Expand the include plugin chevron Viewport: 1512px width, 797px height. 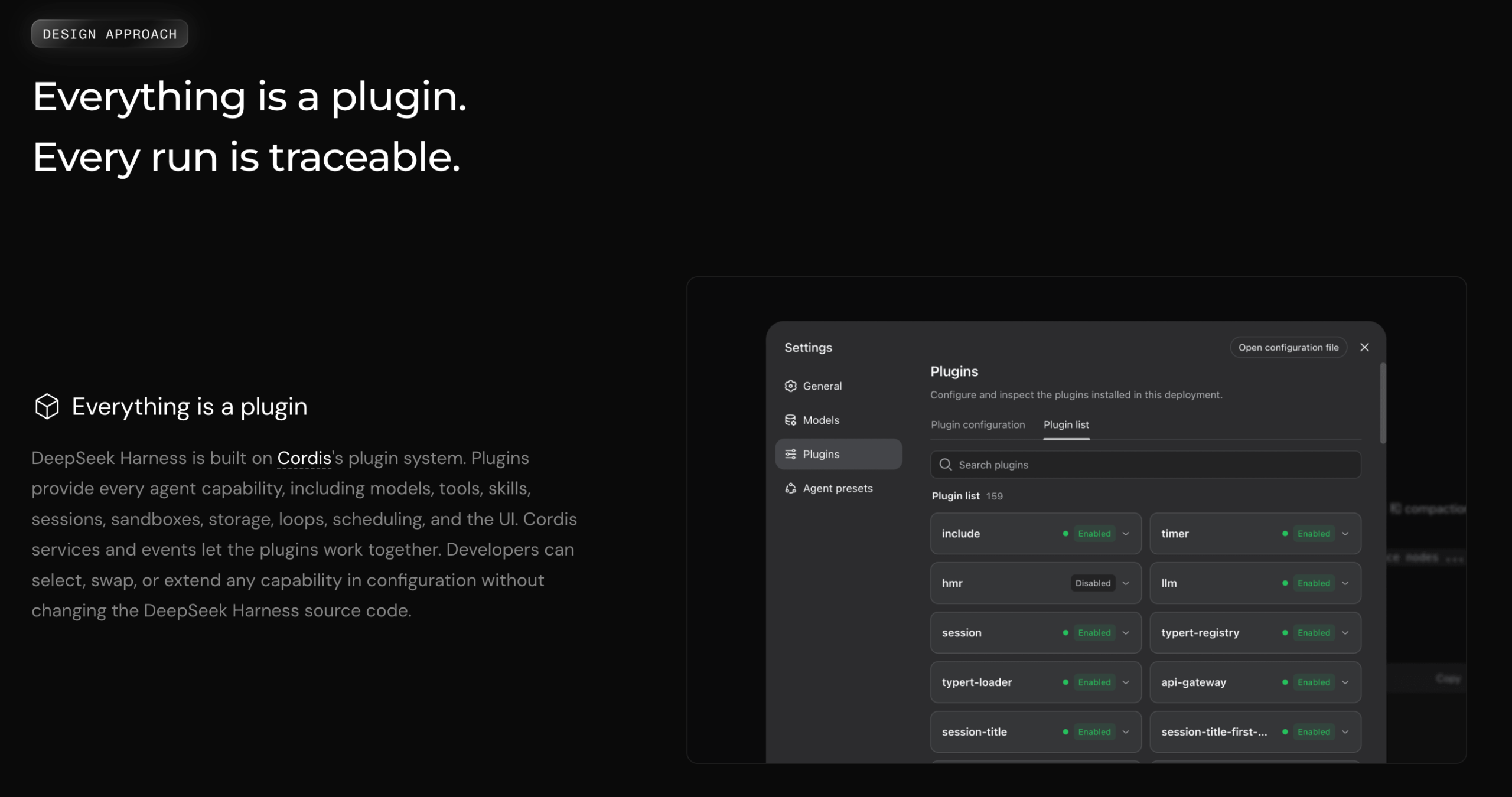(1126, 534)
